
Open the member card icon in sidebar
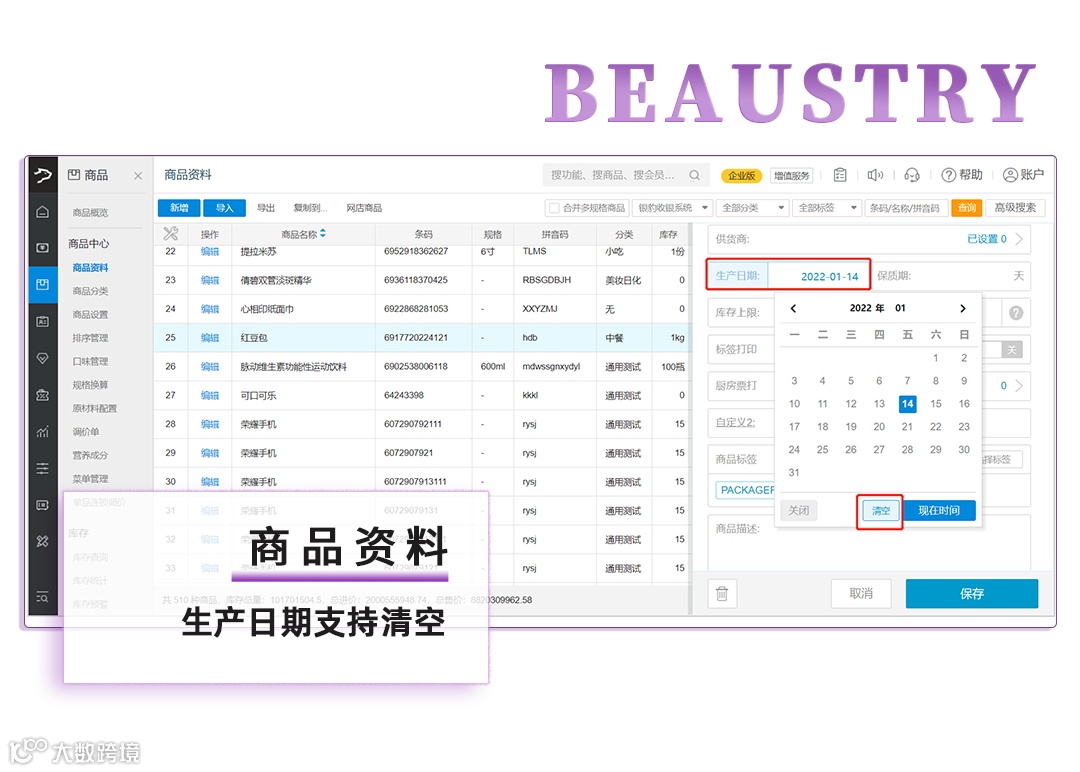tap(43, 322)
